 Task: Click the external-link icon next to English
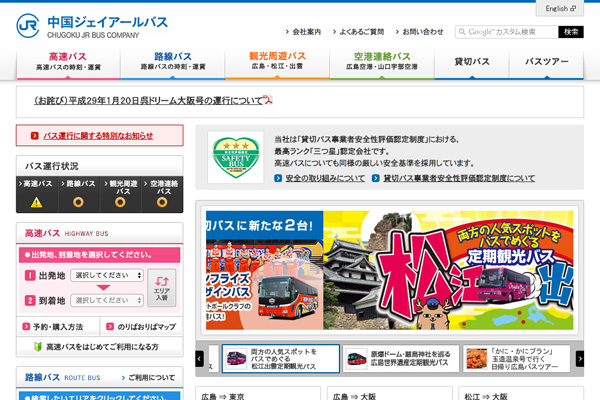[573, 8]
